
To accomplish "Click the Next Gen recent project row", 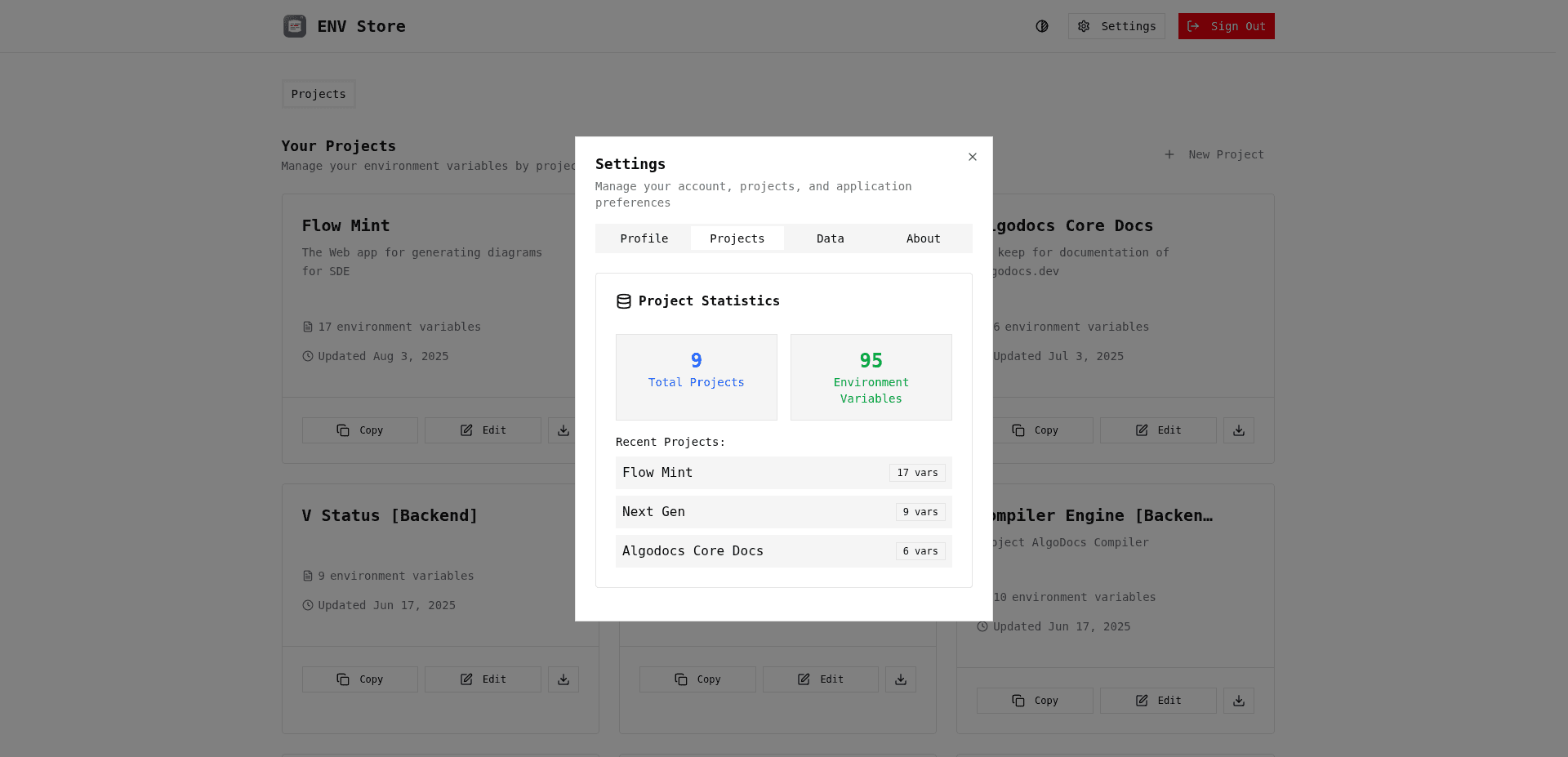I will point(784,512).
